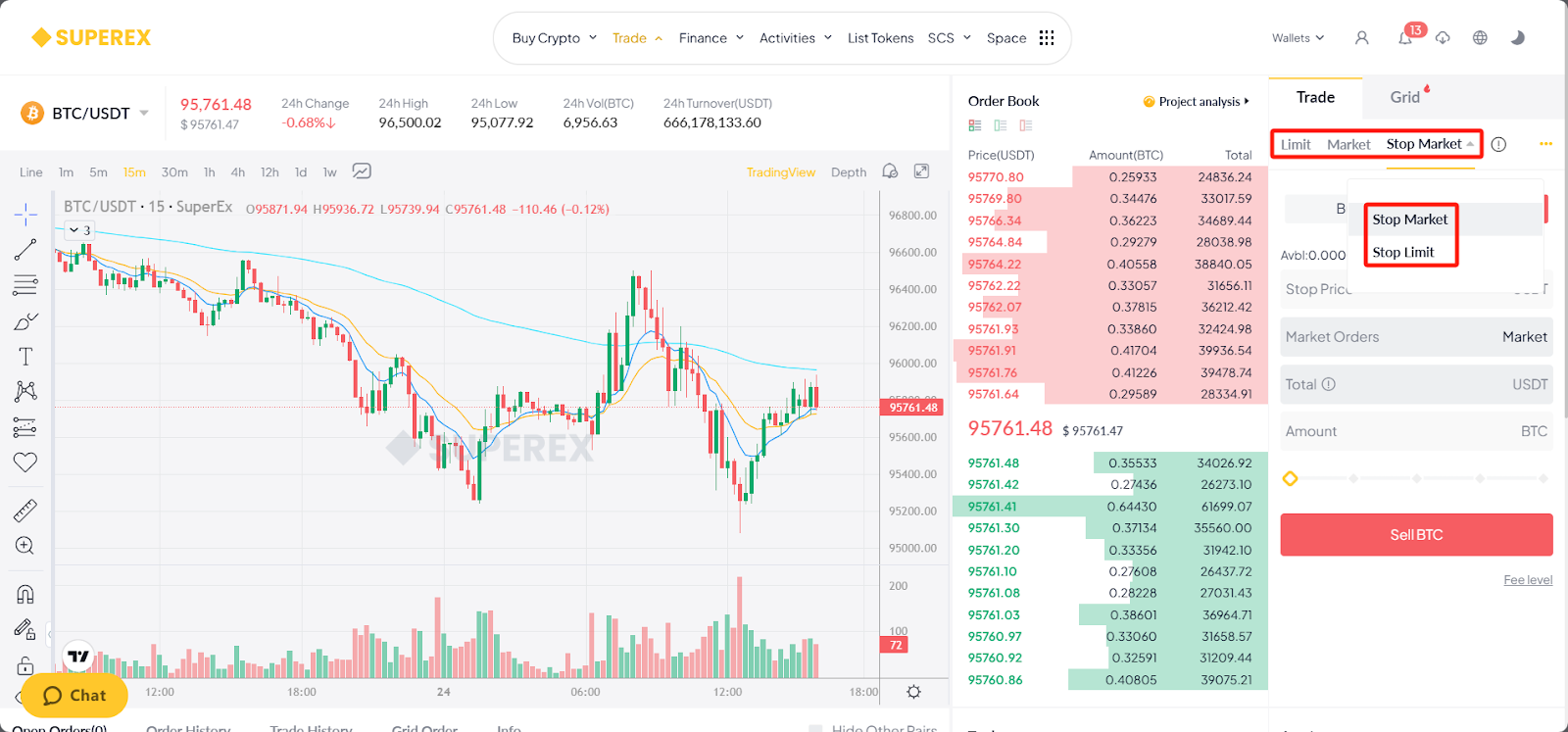Switch to the Grid tab
The width and height of the screenshot is (1568, 732).
pos(1405,97)
